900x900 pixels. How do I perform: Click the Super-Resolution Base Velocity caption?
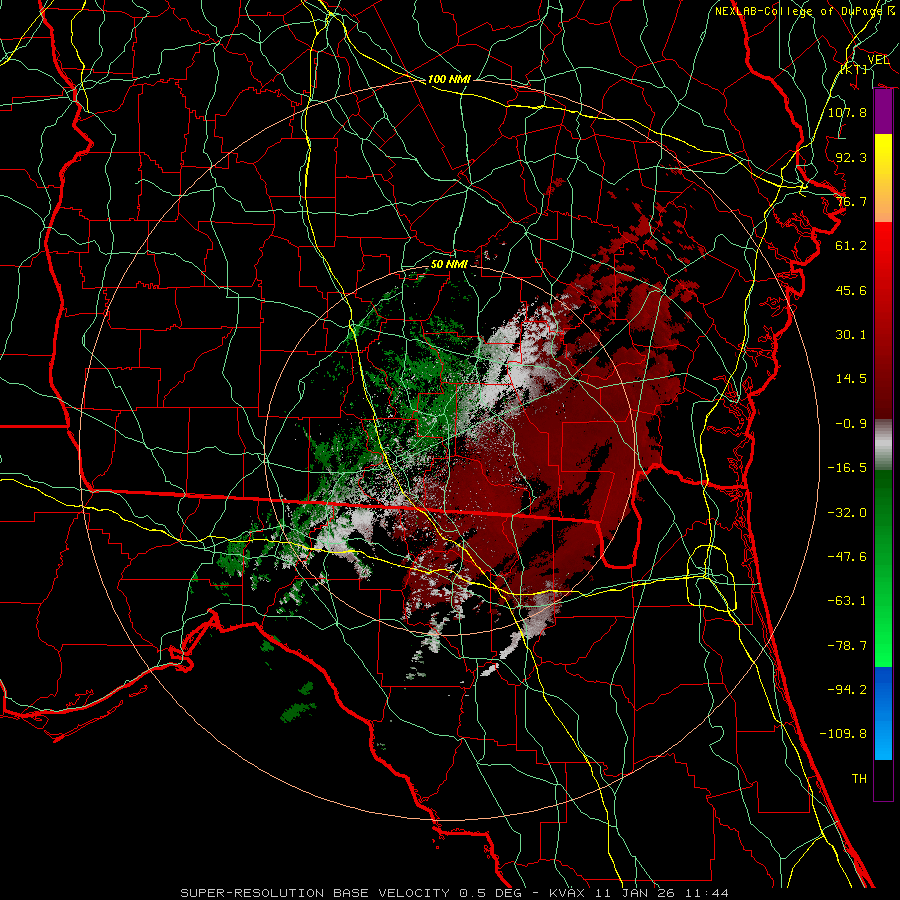point(454,893)
